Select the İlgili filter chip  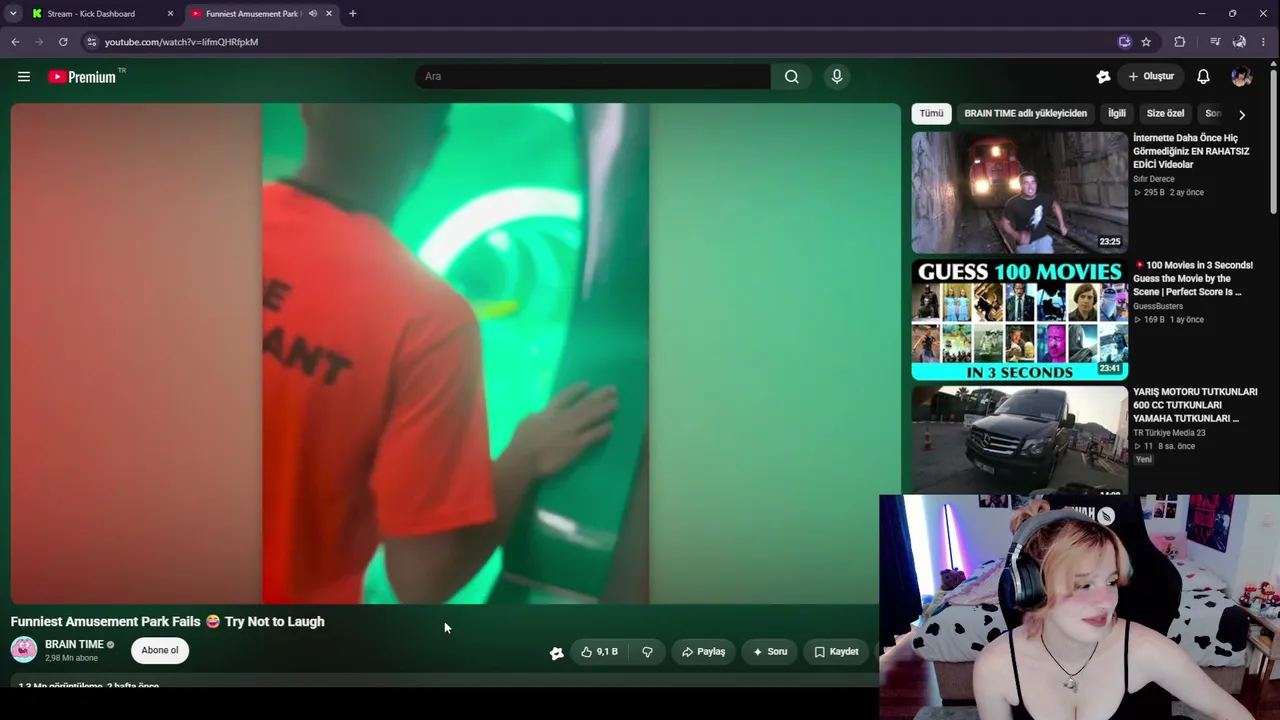point(1117,114)
